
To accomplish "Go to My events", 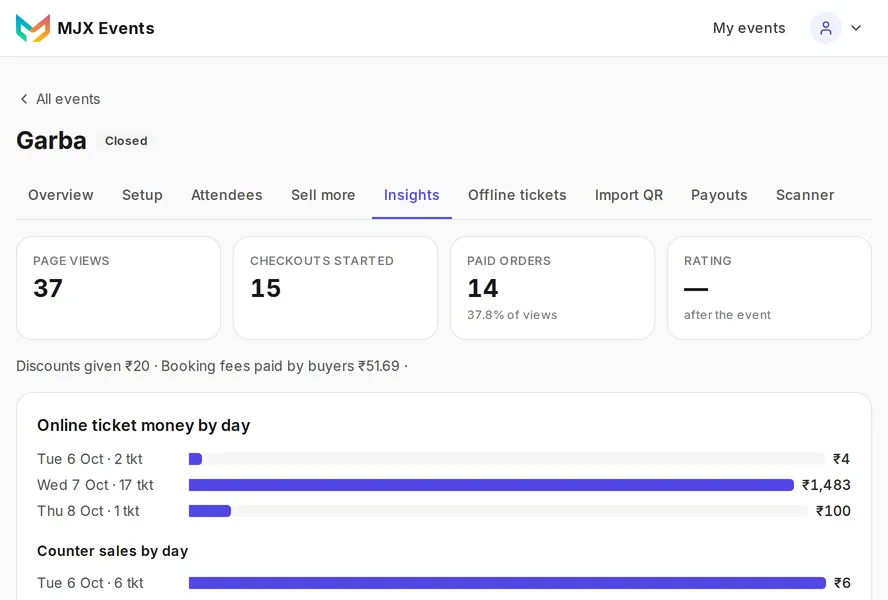I will coord(749,28).
